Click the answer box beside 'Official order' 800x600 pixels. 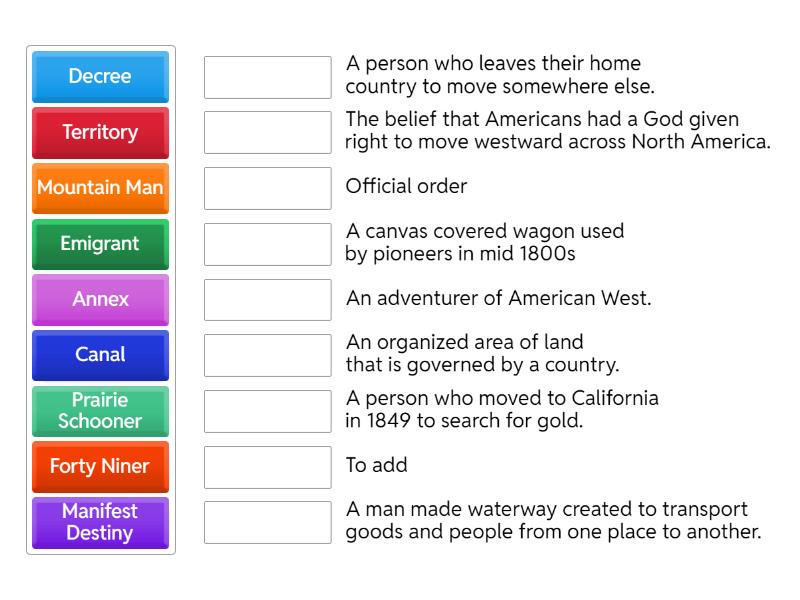266,188
